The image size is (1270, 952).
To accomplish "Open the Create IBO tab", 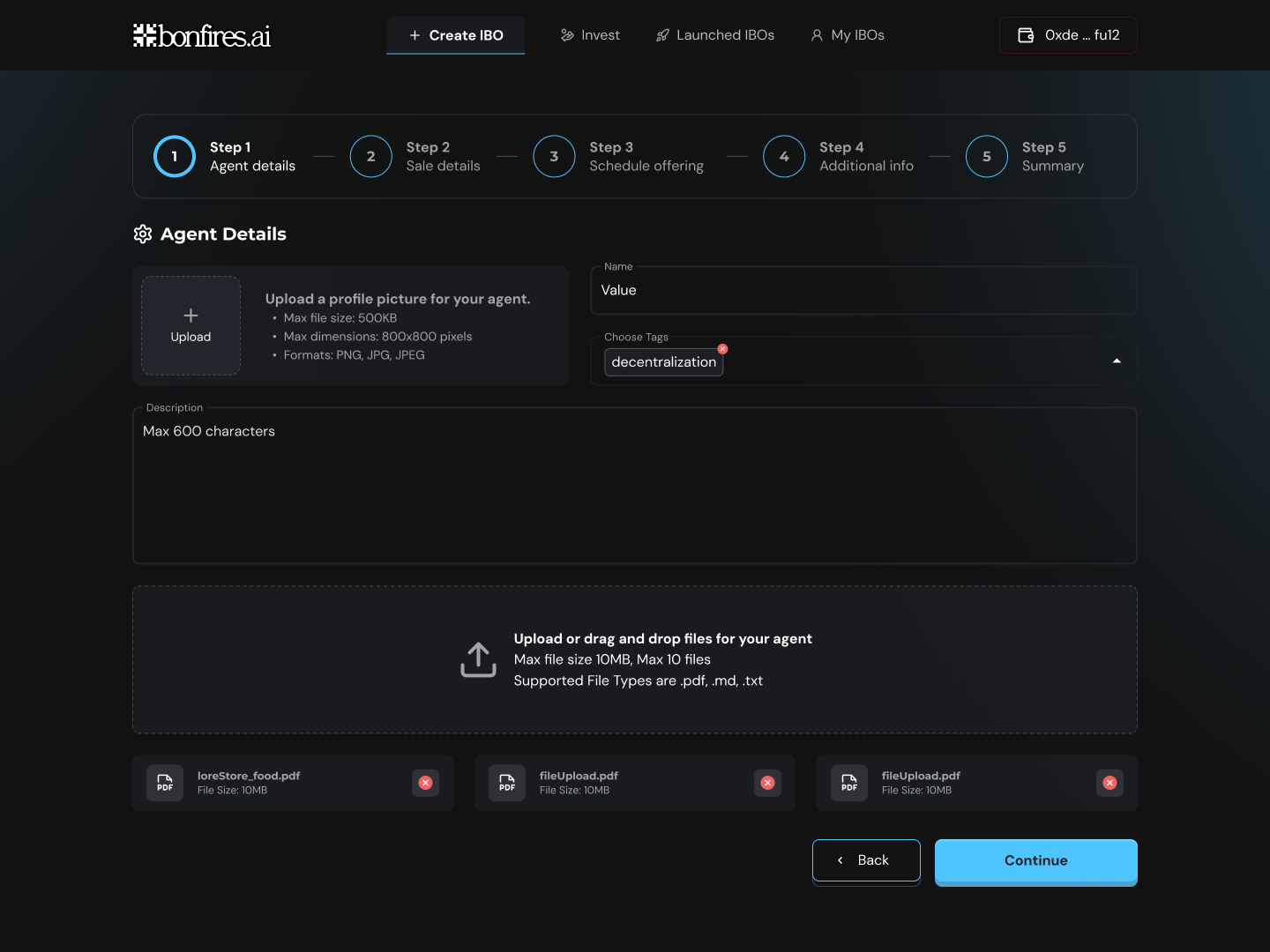I will coord(456,35).
